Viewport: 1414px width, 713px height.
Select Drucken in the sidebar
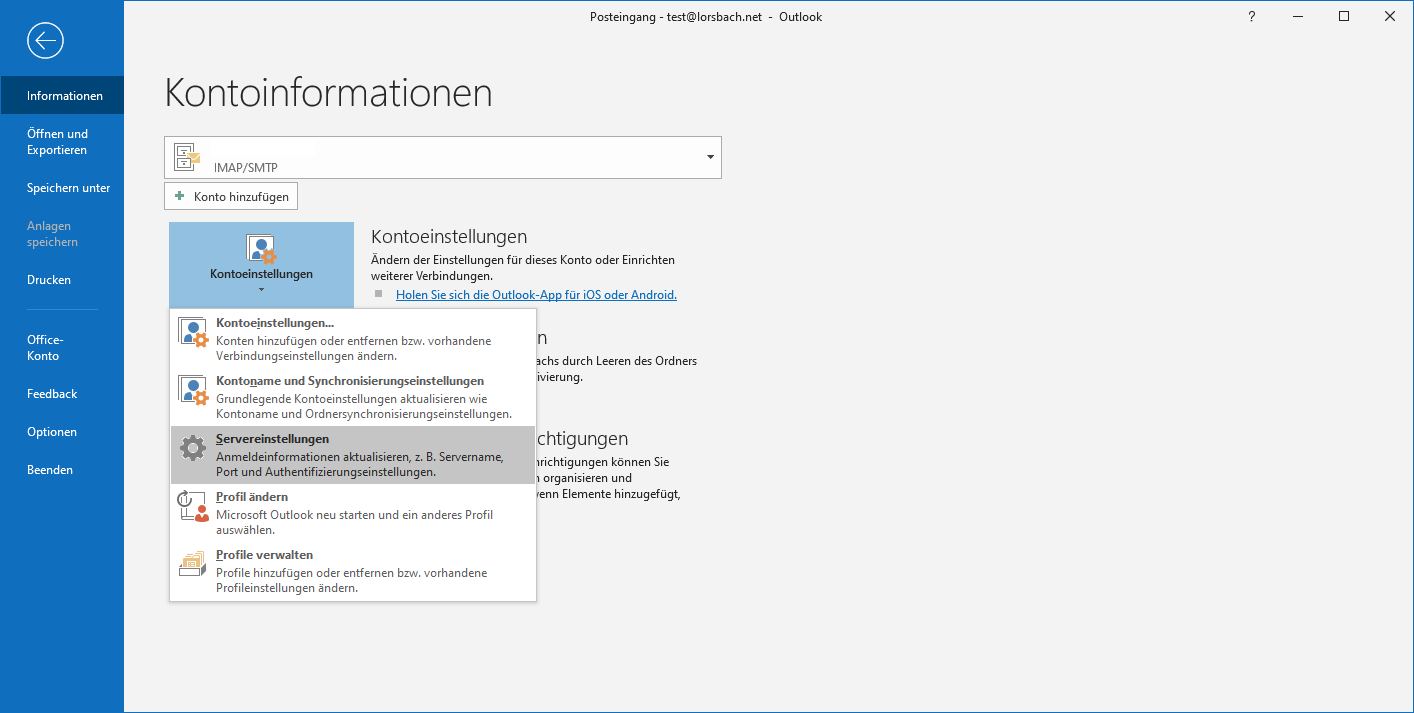[x=62, y=280]
